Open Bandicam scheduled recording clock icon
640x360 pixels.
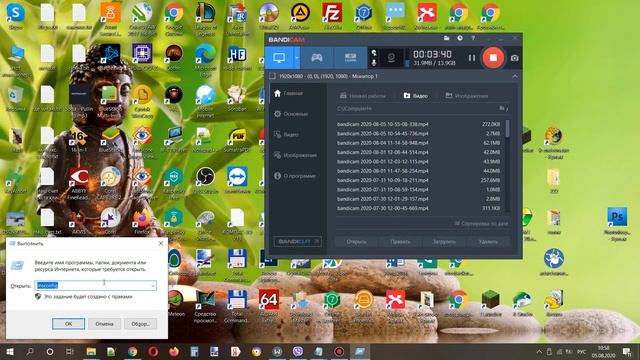[460, 38]
